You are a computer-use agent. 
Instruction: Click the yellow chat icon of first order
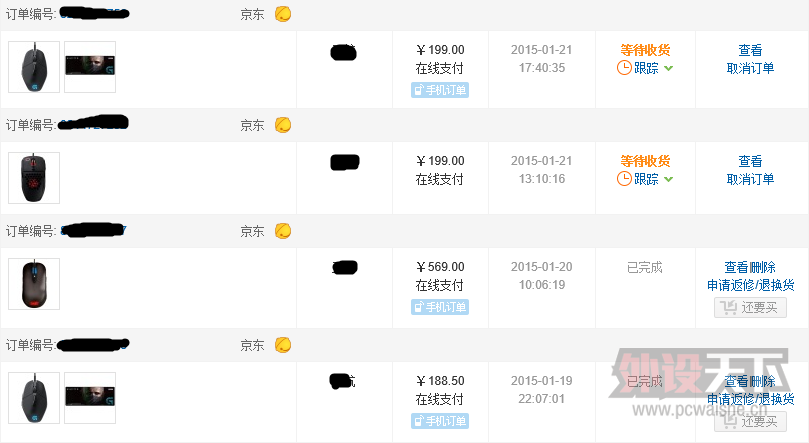click(283, 14)
